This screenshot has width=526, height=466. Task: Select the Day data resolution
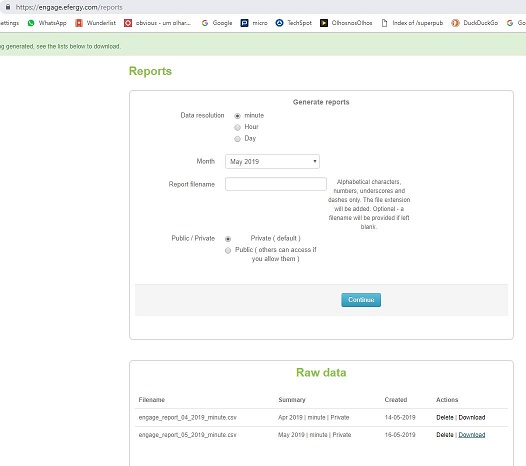pyautogui.click(x=238, y=139)
